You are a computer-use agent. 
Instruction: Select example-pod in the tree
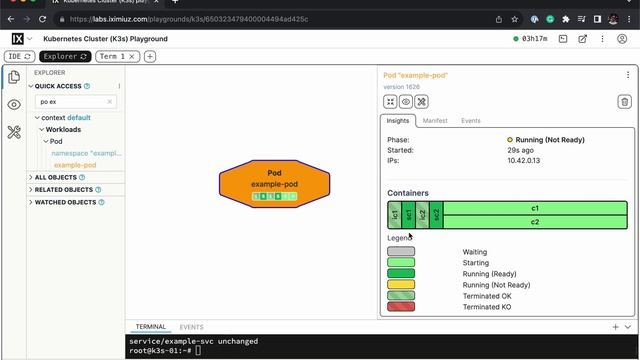(75, 165)
